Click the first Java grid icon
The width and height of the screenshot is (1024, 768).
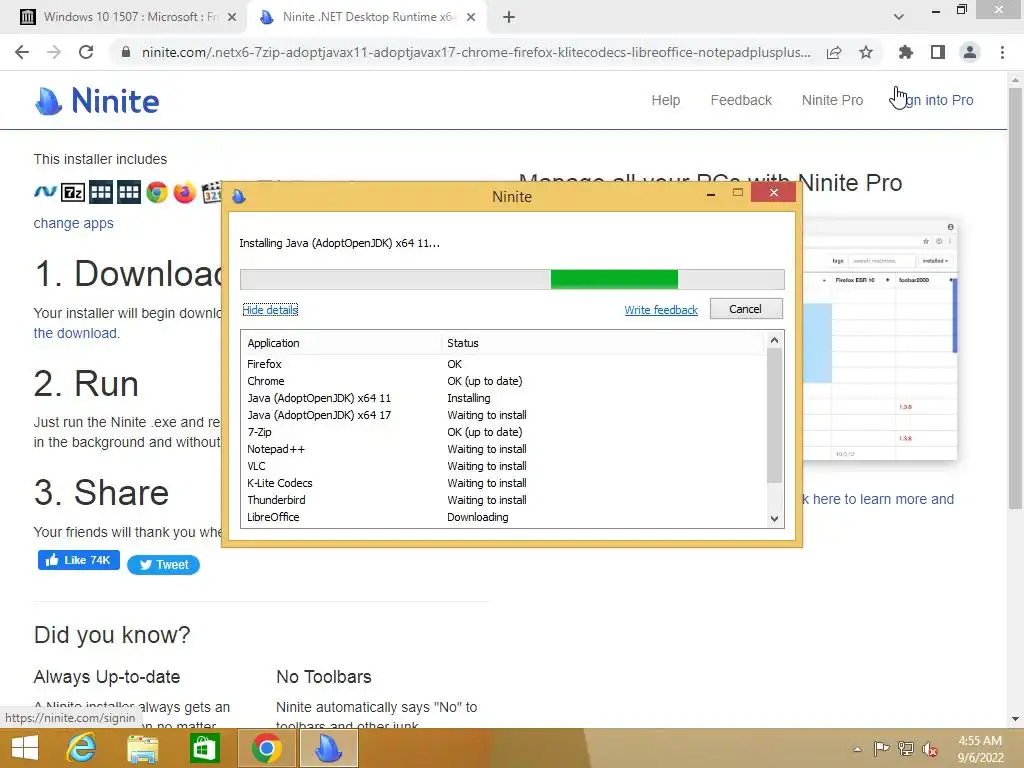(101, 193)
